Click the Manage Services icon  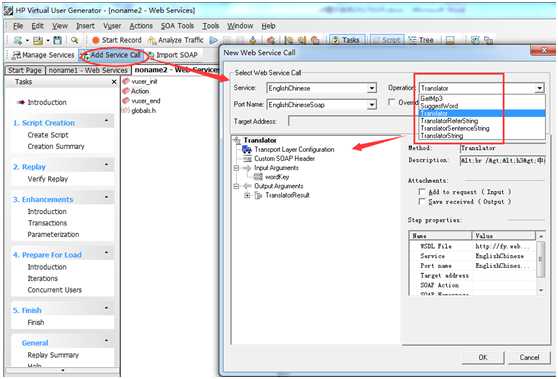16,55
